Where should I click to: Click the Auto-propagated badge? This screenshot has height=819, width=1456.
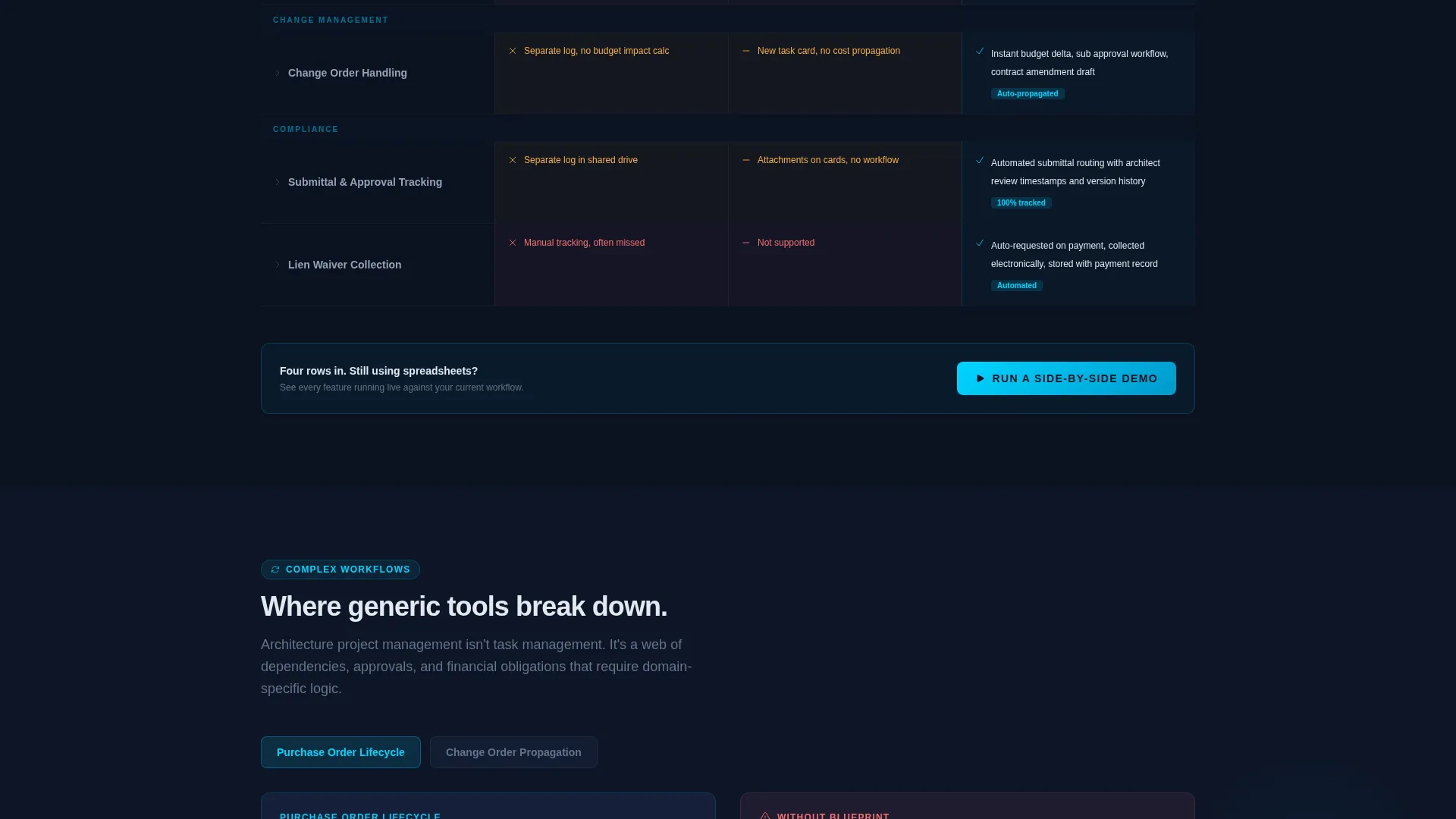pos(1028,94)
